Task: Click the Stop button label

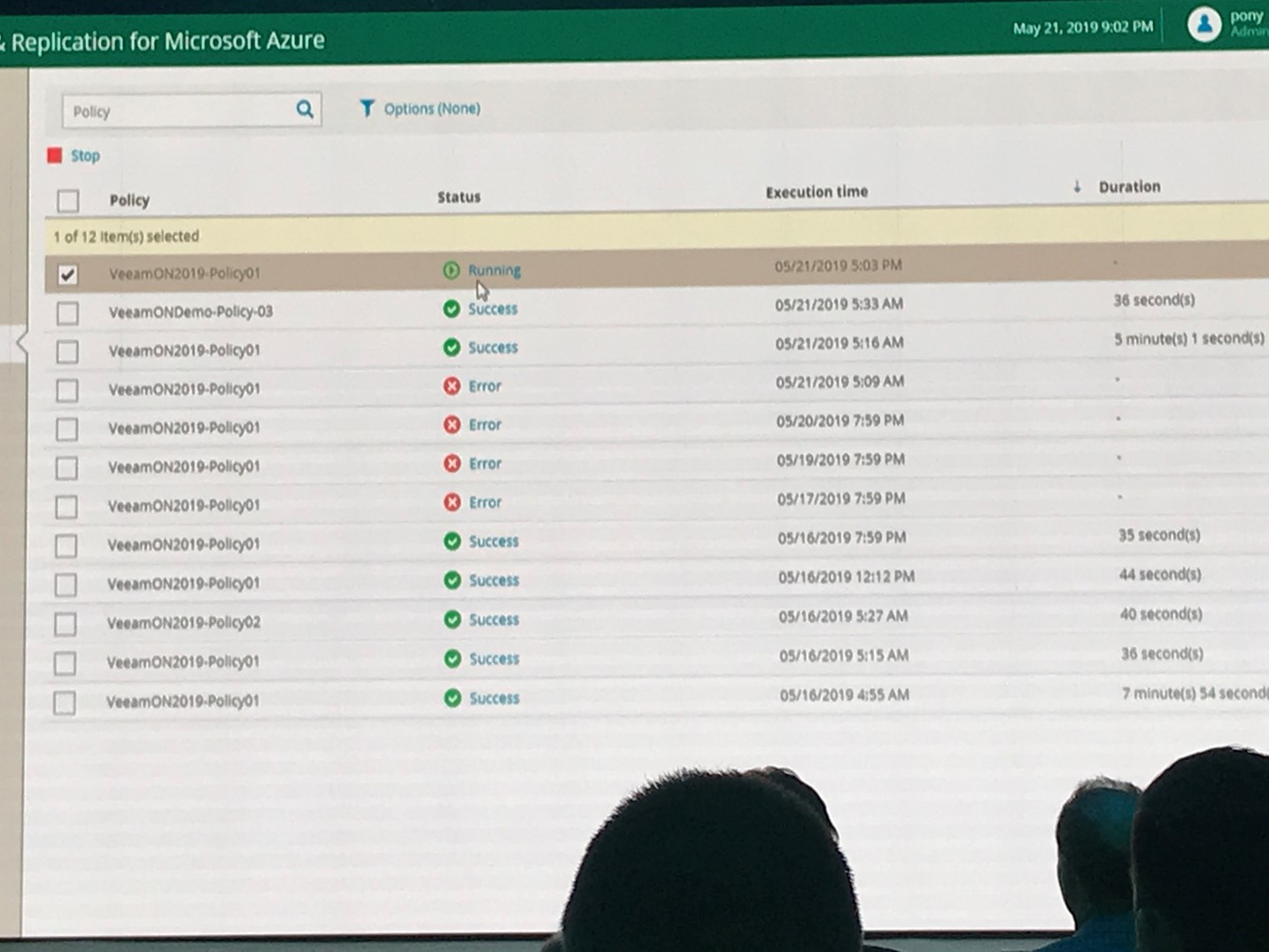Action: click(85, 156)
